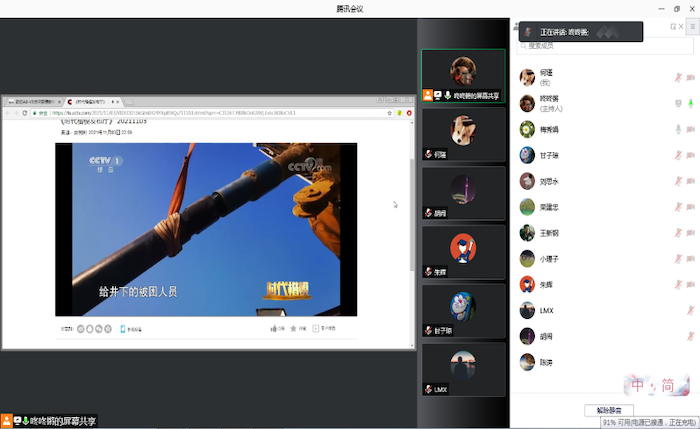Click orange user icon in bottom-left status bar
Image resolution: width=700 pixels, height=429 pixels.
click(7, 421)
